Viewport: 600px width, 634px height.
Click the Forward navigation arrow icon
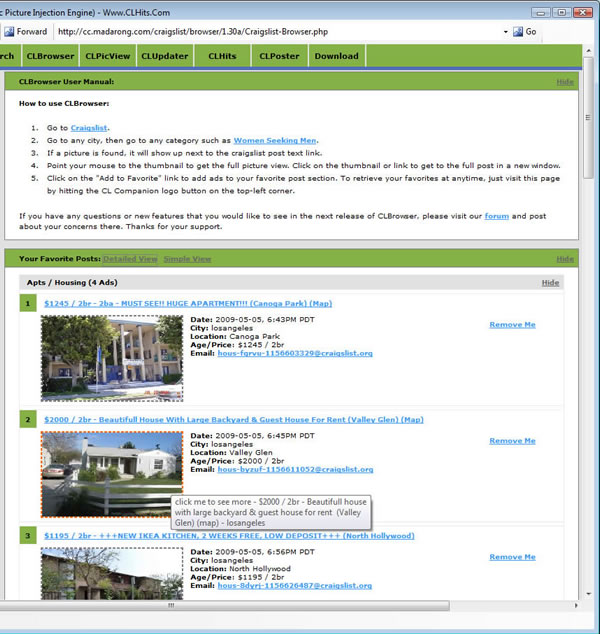(x=7, y=32)
